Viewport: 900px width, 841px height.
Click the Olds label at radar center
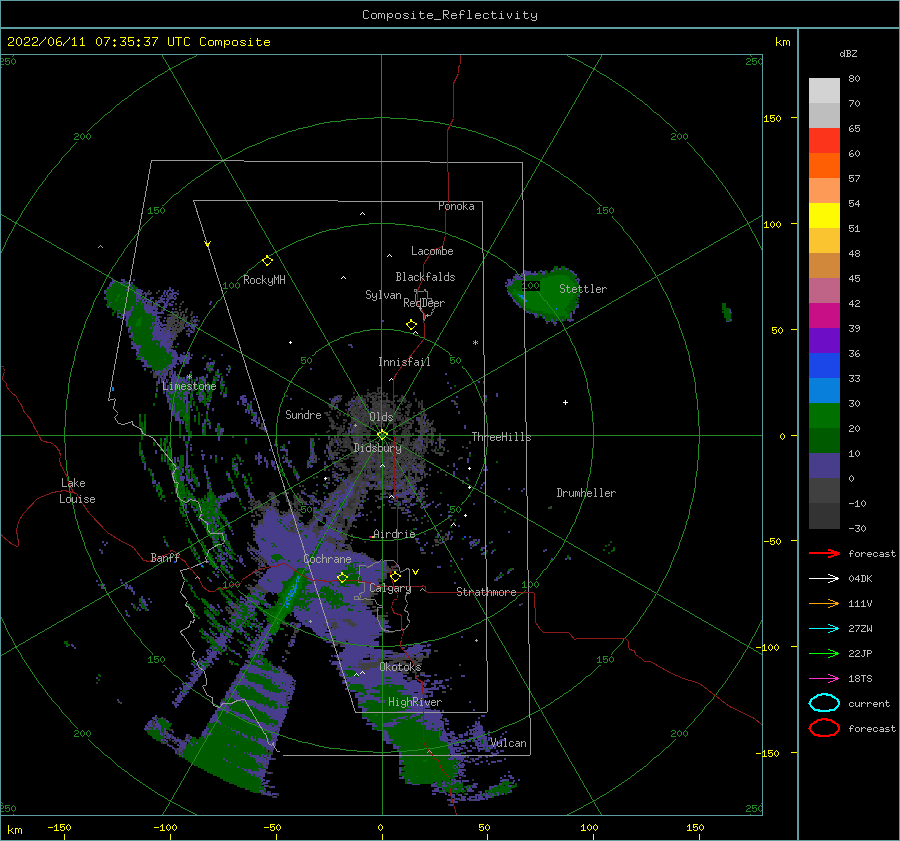pos(381,417)
